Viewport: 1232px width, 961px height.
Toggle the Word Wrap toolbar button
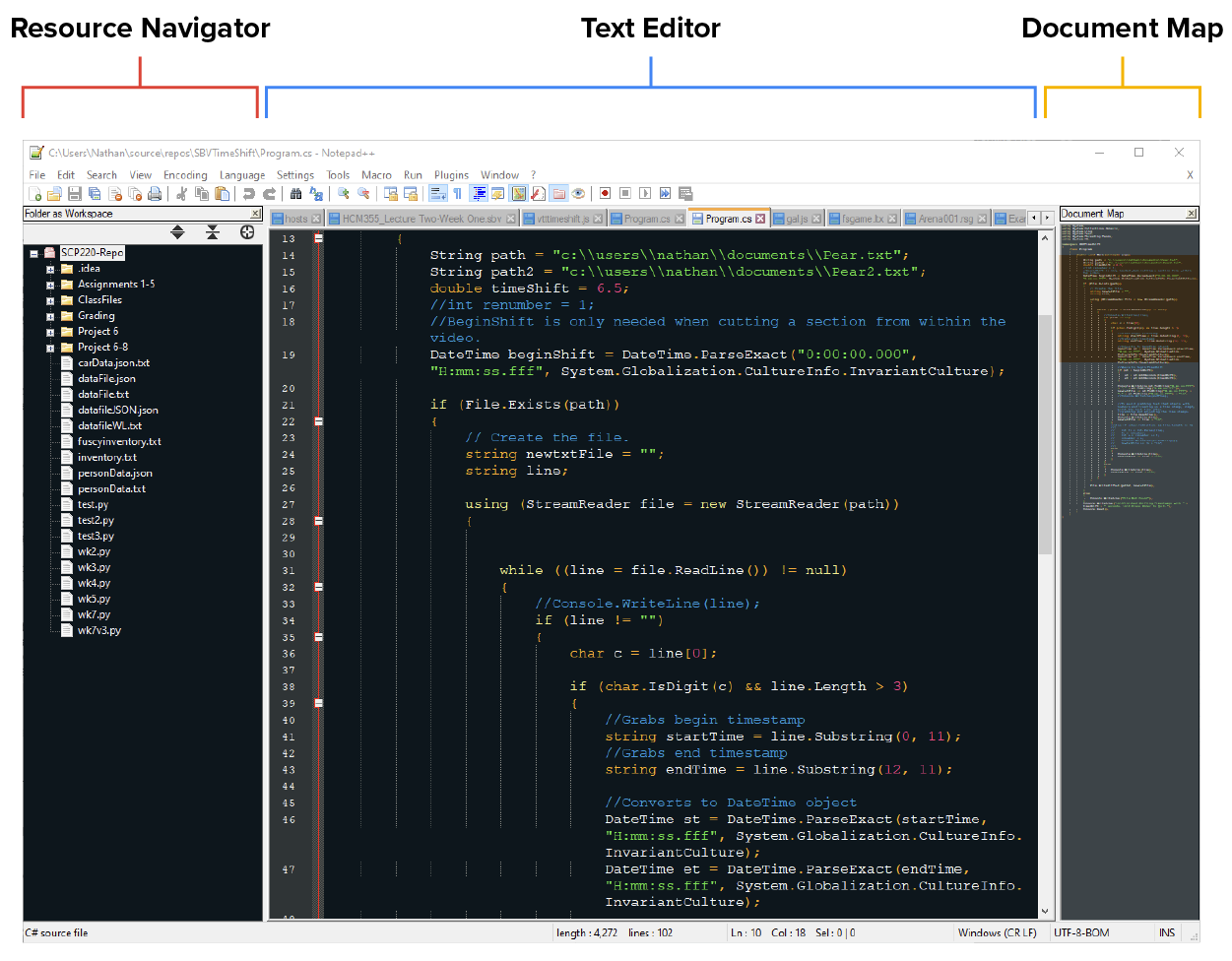439,194
